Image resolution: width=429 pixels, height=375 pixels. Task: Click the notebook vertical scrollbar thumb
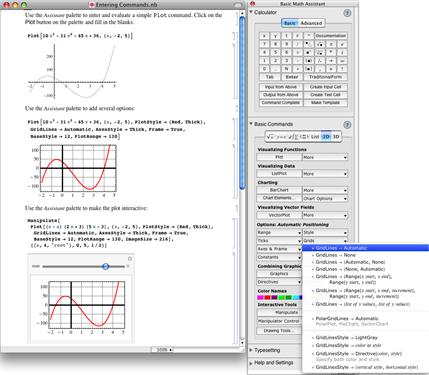tap(242, 103)
